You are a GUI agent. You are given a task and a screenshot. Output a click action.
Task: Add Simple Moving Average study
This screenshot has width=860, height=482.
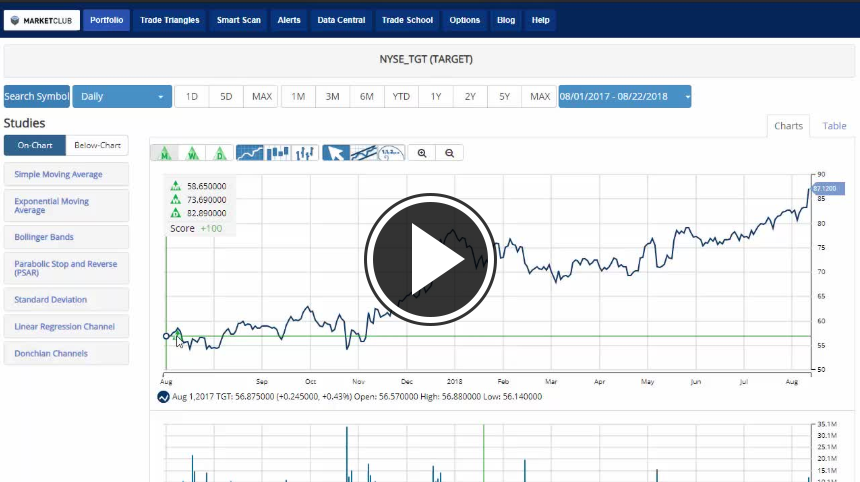[x=66, y=174]
